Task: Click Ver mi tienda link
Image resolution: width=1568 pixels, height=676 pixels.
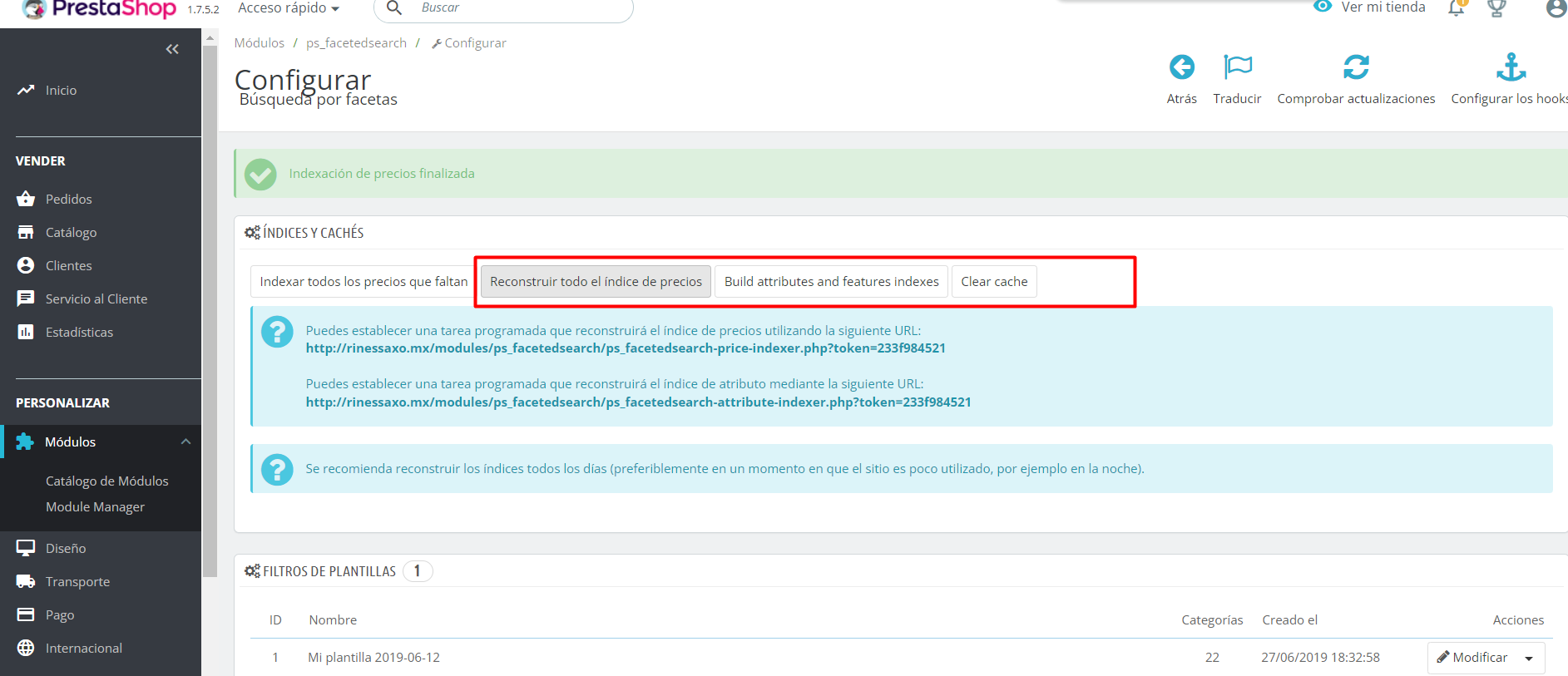Action: [1383, 7]
